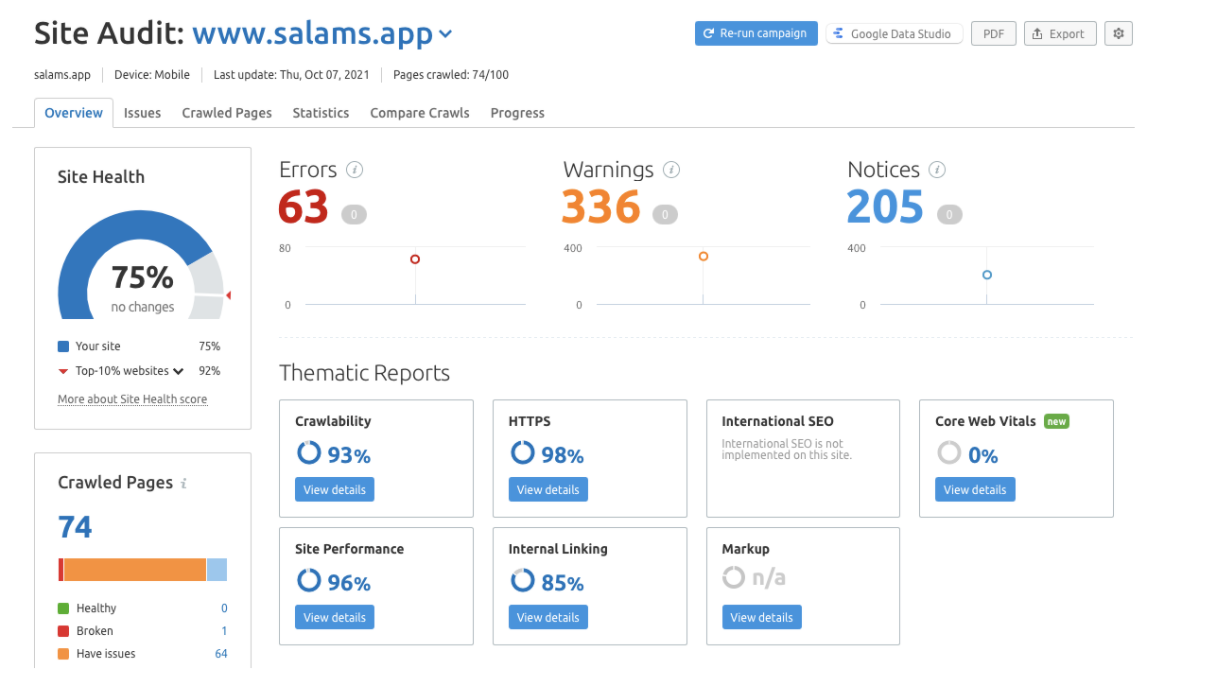Open the Compare Crawls tab
Image resolution: width=1206 pixels, height=700 pixels.
click(419, 113)
